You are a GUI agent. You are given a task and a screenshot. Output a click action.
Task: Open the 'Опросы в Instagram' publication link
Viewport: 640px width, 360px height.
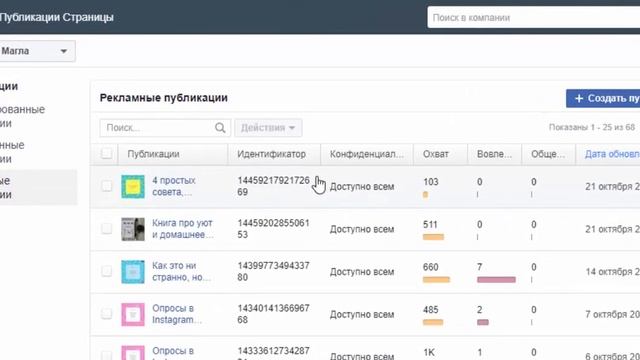pyautogui.click(x=176, y=314)
